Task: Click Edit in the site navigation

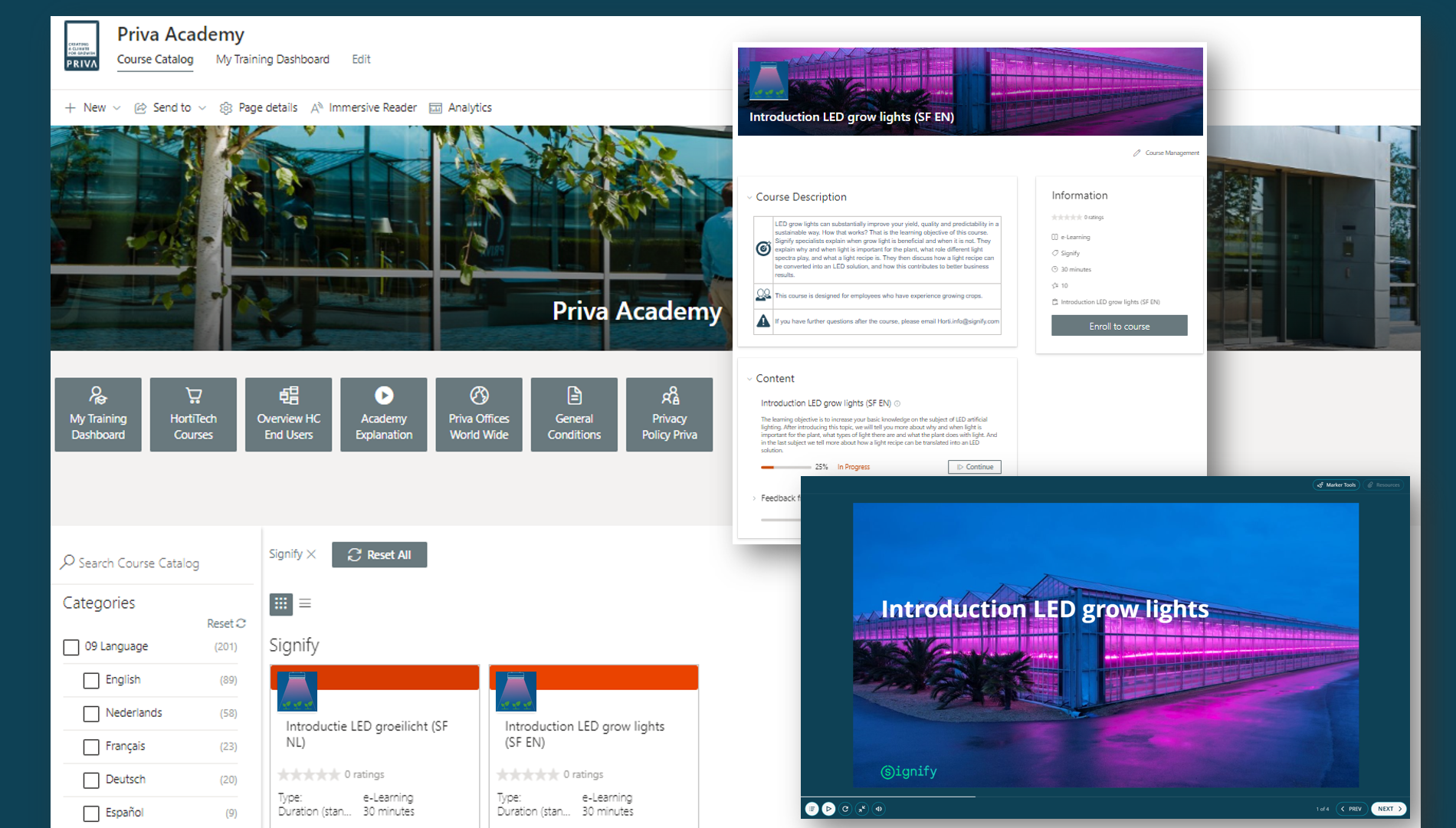Action: tap(361, 60)
